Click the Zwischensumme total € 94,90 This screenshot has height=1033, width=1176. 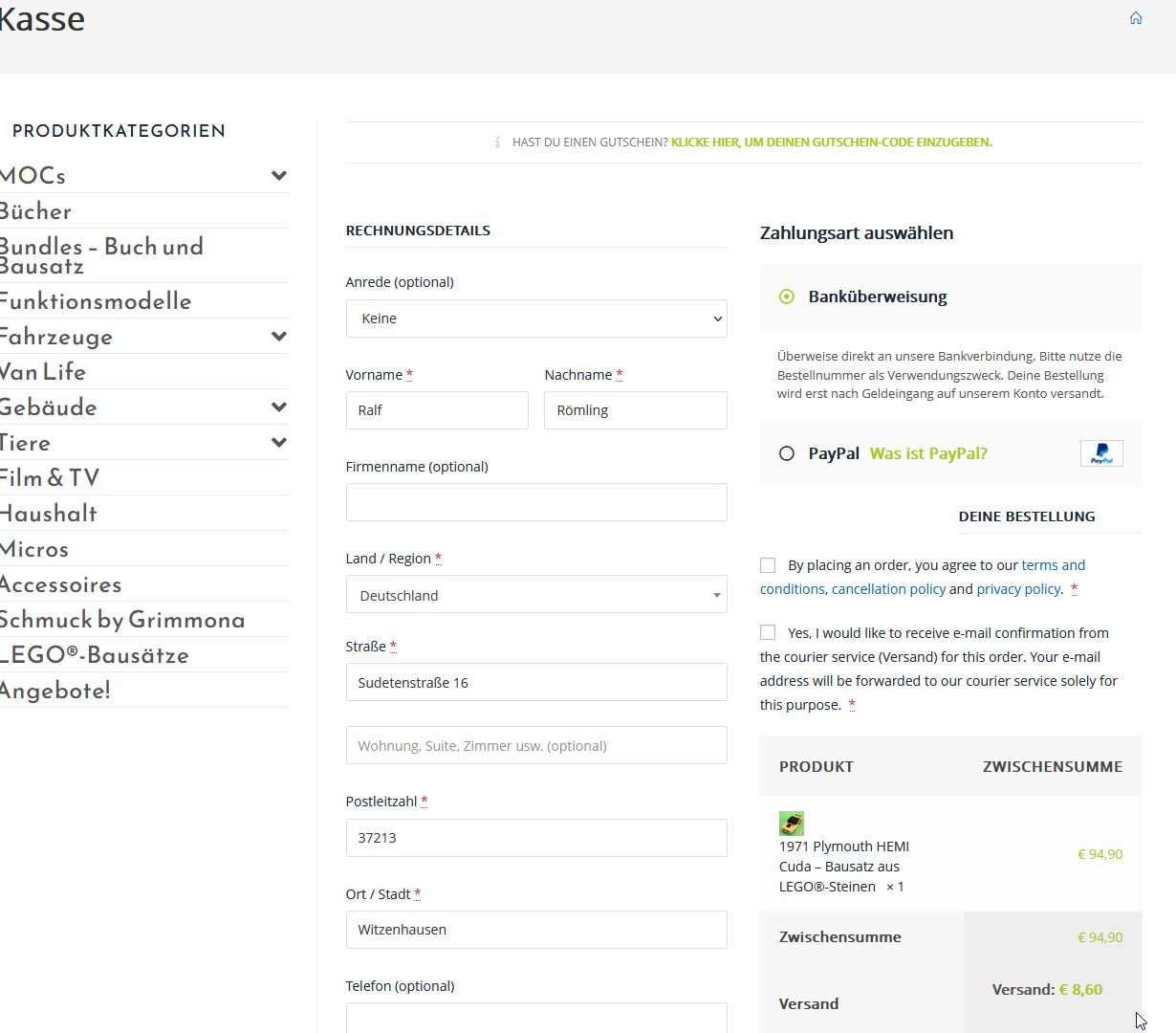coord(1100,937)
